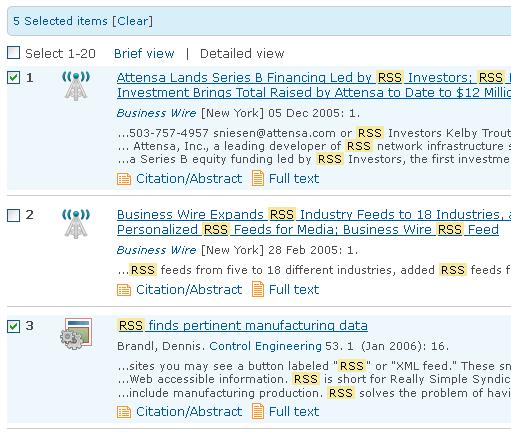Image resolution: width=511 pixels, height=433 pixels.
Task: Open RSS finds pertinent manufacturing data article
Action: coord(242,325)
